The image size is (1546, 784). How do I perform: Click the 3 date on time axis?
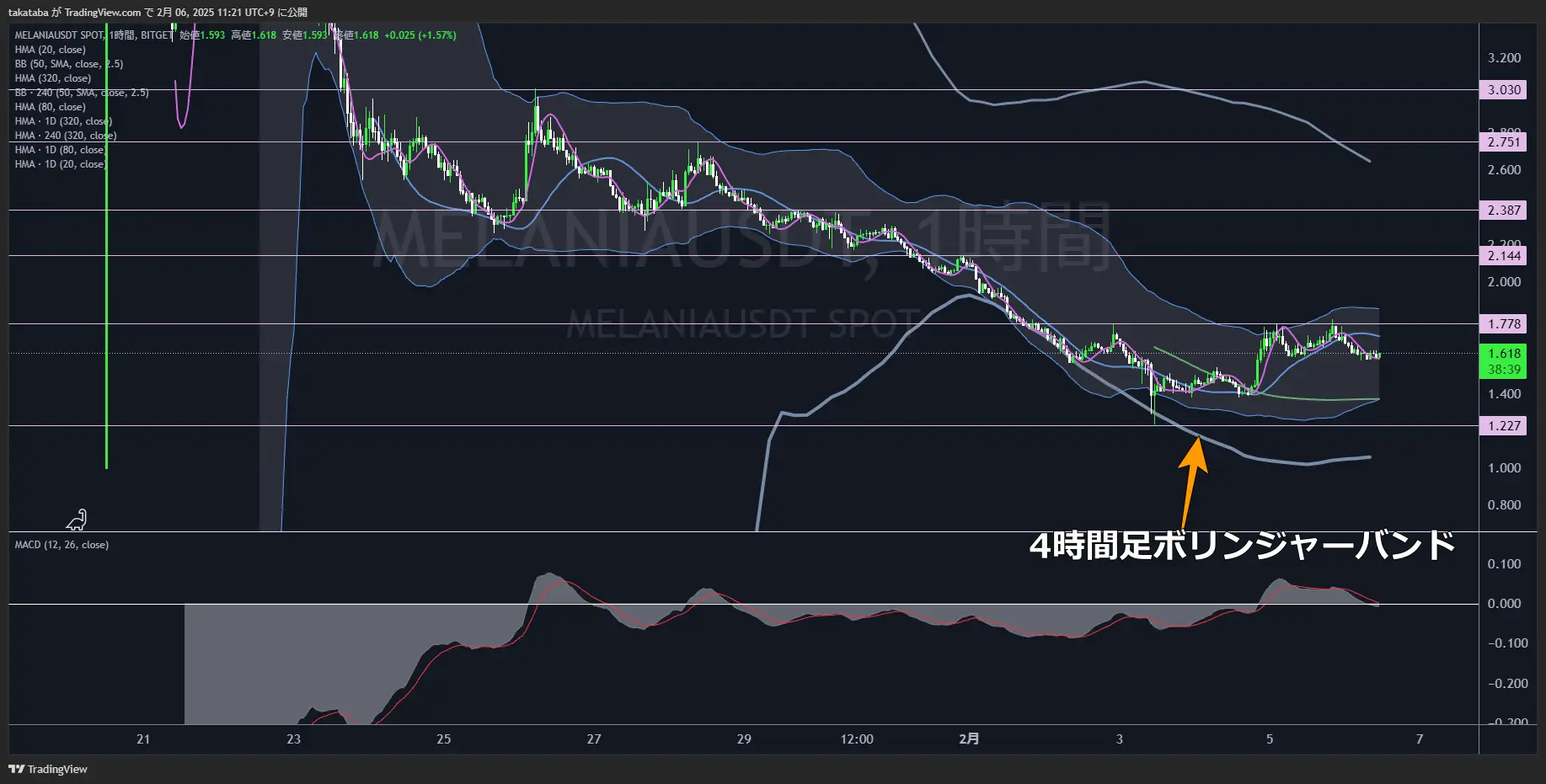click(x=1120, y=739)
